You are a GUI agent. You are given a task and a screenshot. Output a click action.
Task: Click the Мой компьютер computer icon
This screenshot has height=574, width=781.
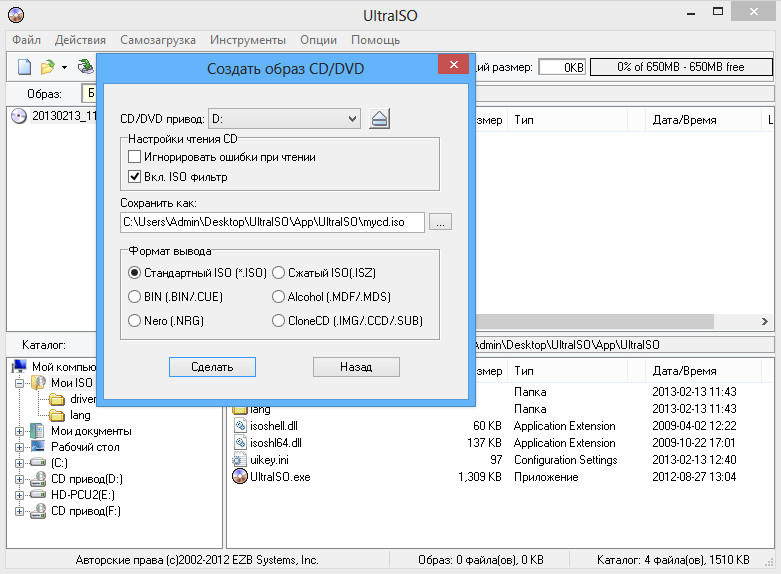[20, 367]
